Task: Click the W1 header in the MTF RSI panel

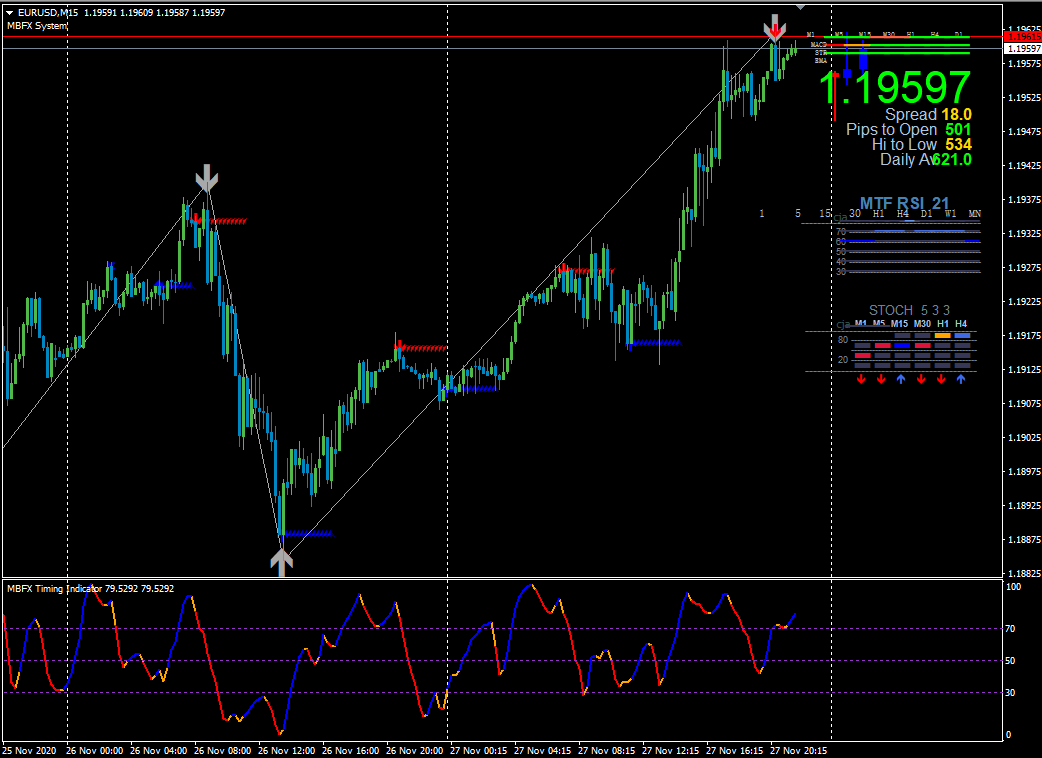Action: pos(950,214)
